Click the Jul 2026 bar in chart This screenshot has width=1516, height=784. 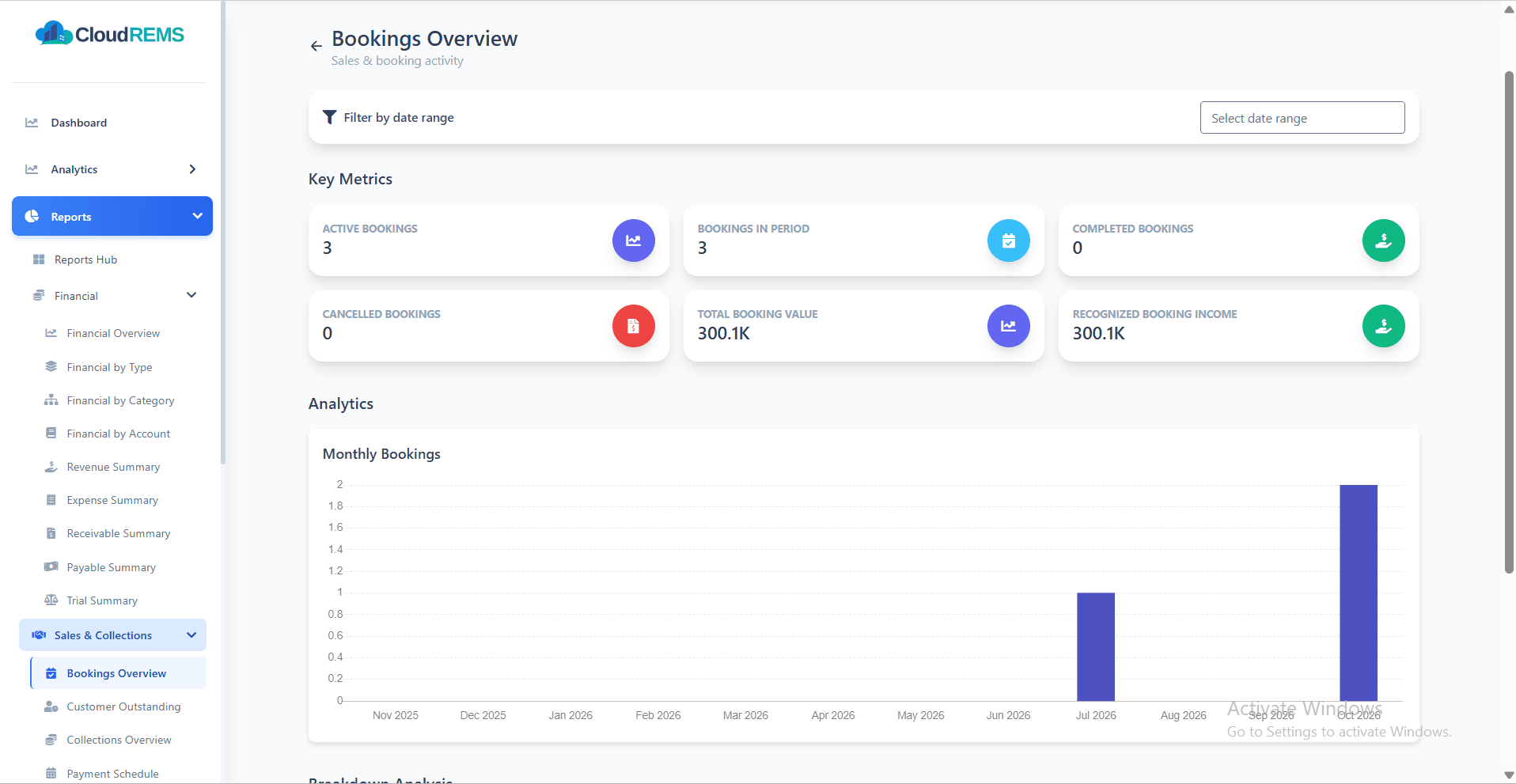1095,646
